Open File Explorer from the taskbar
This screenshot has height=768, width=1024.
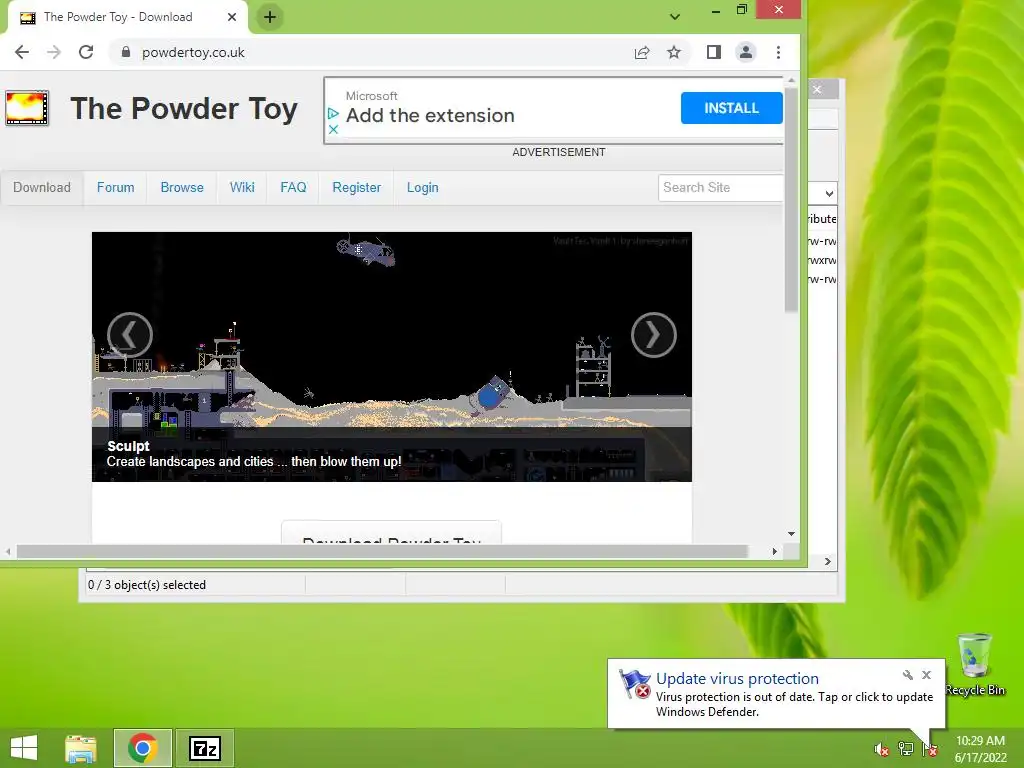[81, 748]
